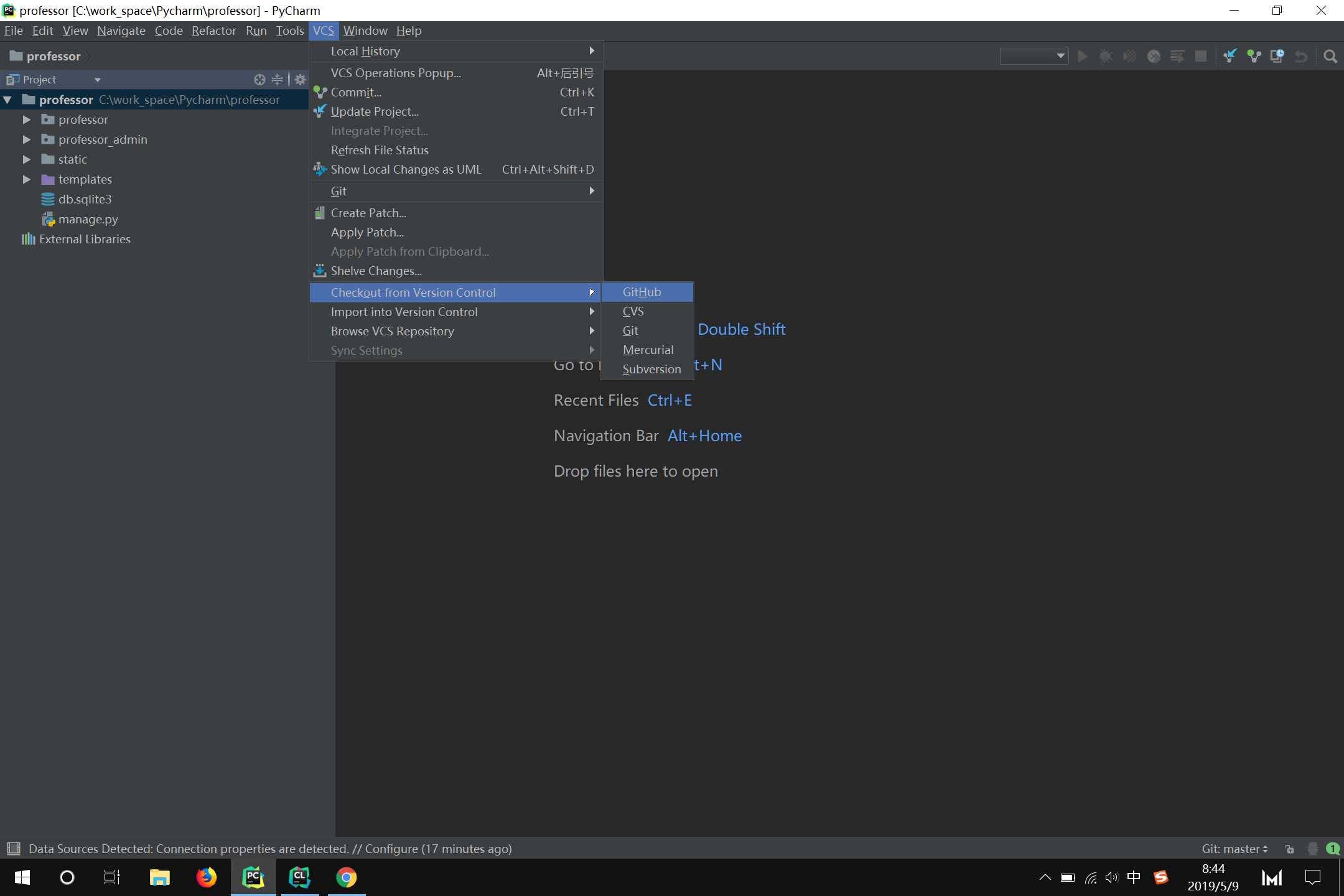This screenshot has width=1344, height=896.
Task: Open the run configuration dropdown
Action: point(1034,56)
